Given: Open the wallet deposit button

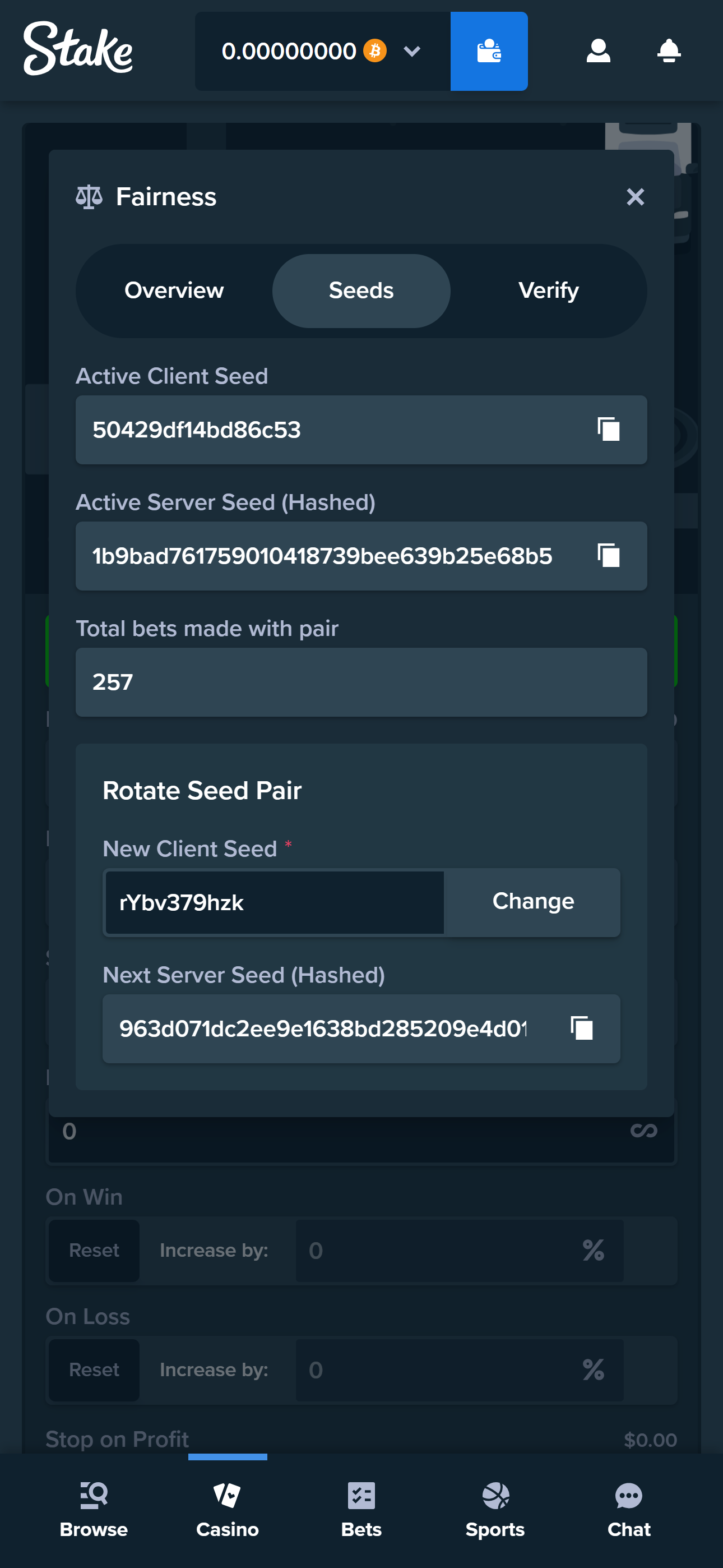Looking at the screenshot, I should coord(488,51).
